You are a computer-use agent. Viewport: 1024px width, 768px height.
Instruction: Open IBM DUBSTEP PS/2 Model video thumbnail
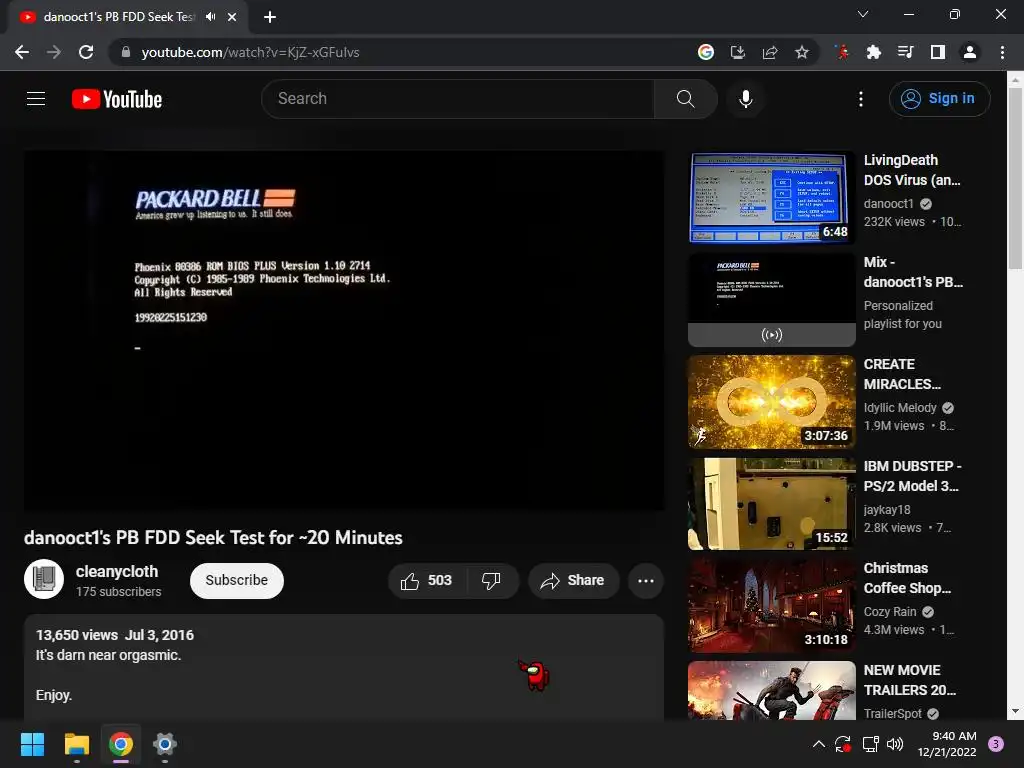pyautogui.click(x=771, y=504)
